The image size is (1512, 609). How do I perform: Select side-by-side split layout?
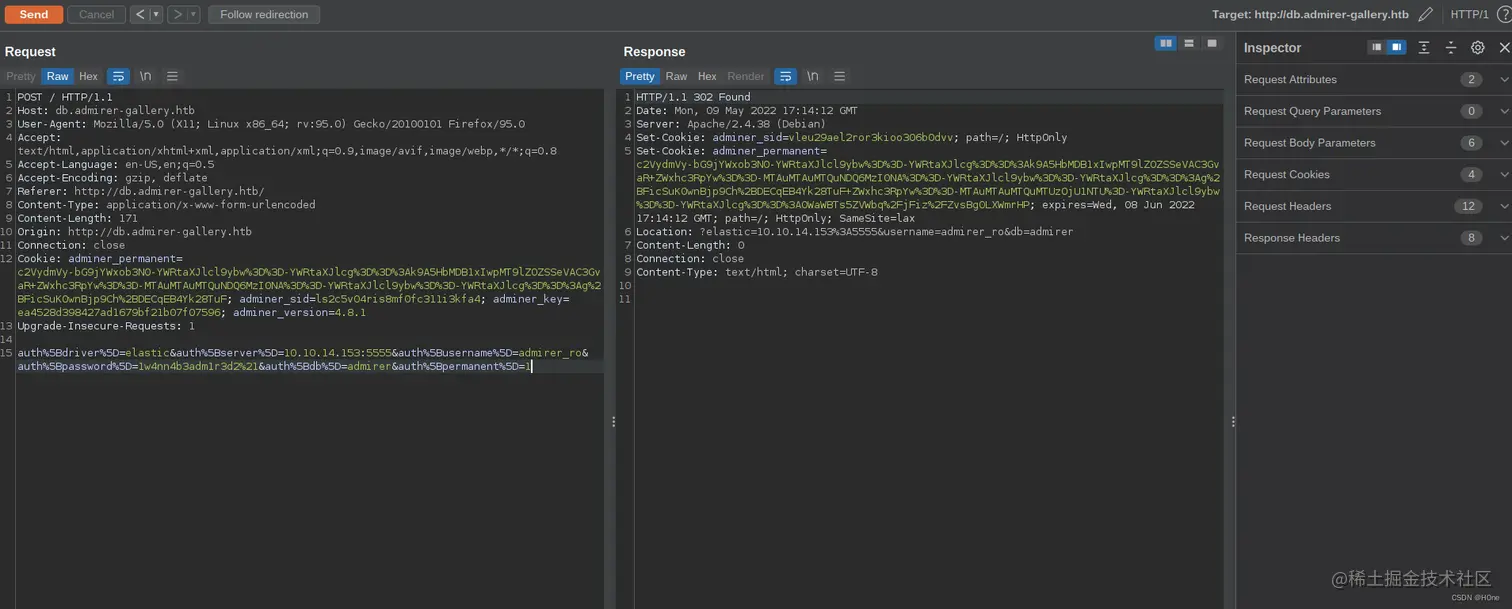tap(1165, 43)
